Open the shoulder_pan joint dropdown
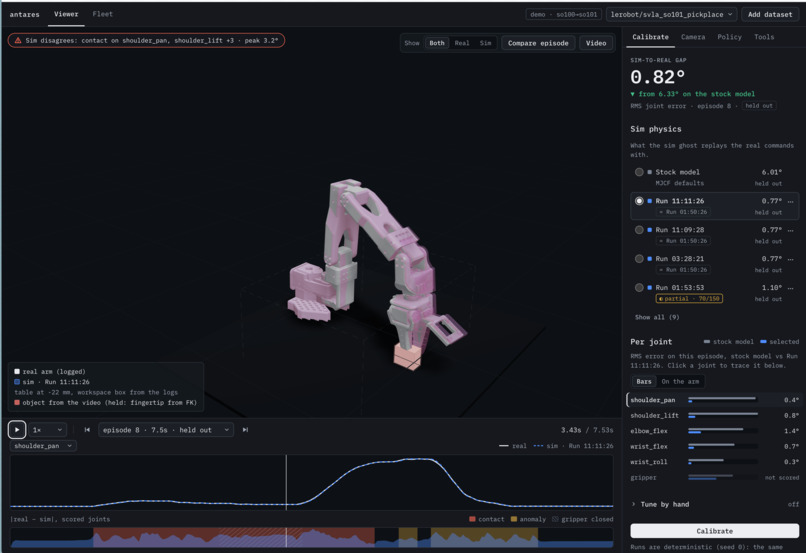The height and width of the screenshot is (553, 806). pyautogui.click(x=43, y=446)
